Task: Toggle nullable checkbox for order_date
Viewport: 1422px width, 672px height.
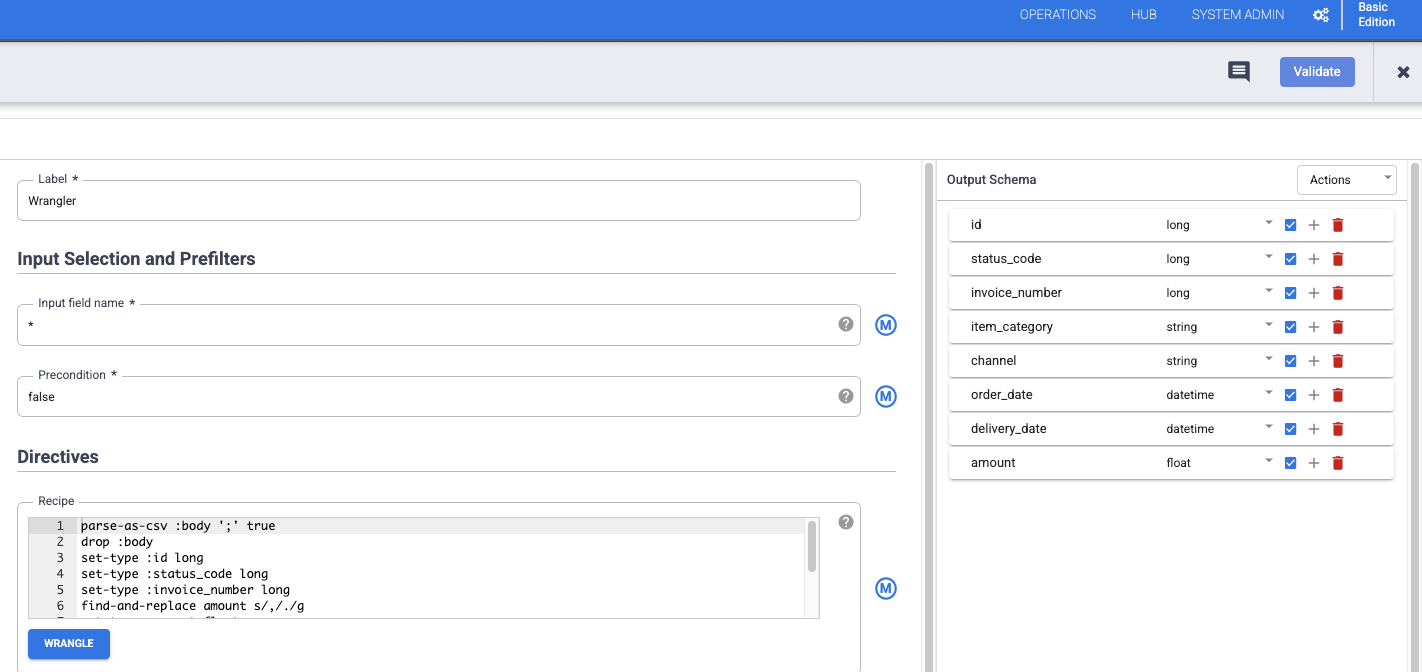Action: pos(1290,395)
